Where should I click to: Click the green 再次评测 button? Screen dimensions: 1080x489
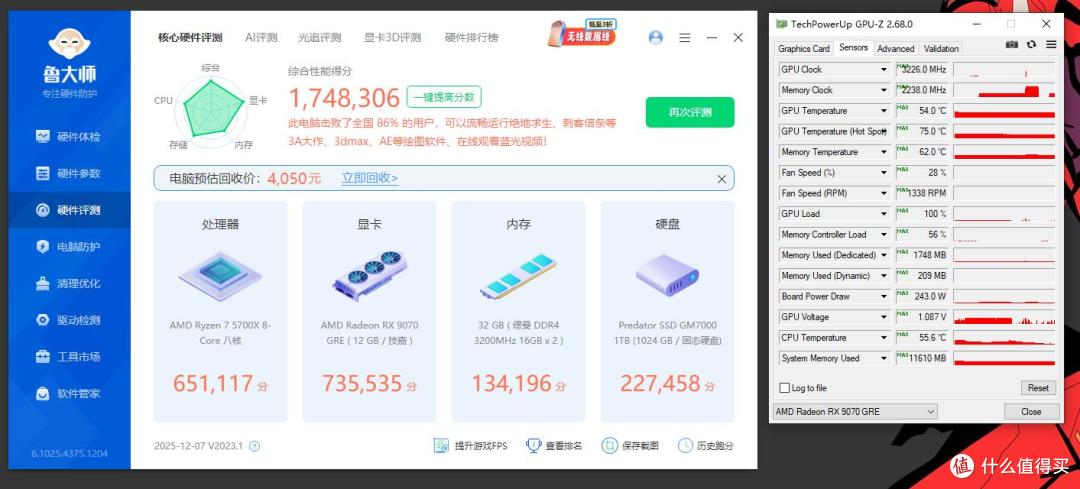689,112
